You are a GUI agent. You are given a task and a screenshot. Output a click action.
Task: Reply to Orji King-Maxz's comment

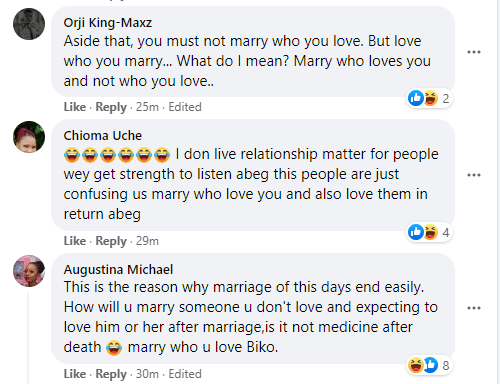pos(111,107)
